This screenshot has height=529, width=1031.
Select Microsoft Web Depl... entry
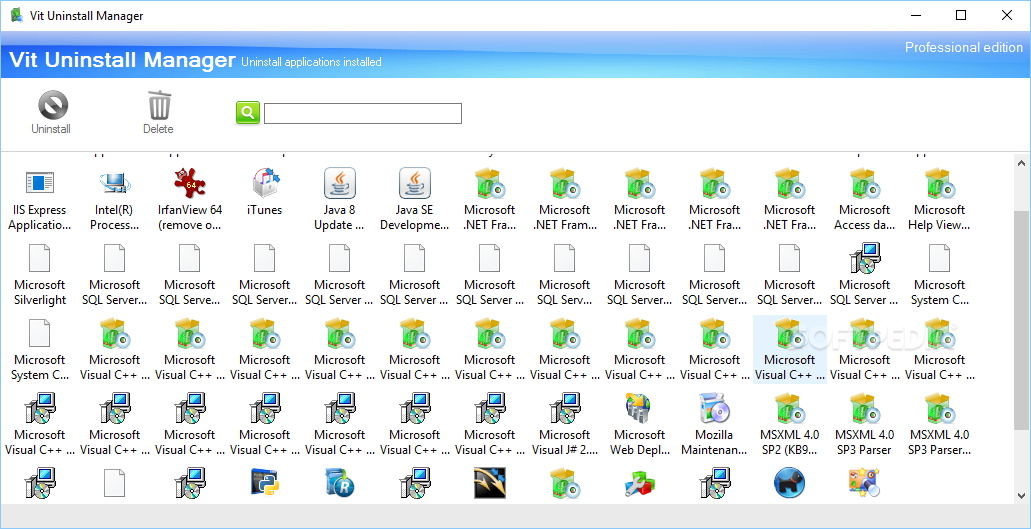[x=639, y=424]
